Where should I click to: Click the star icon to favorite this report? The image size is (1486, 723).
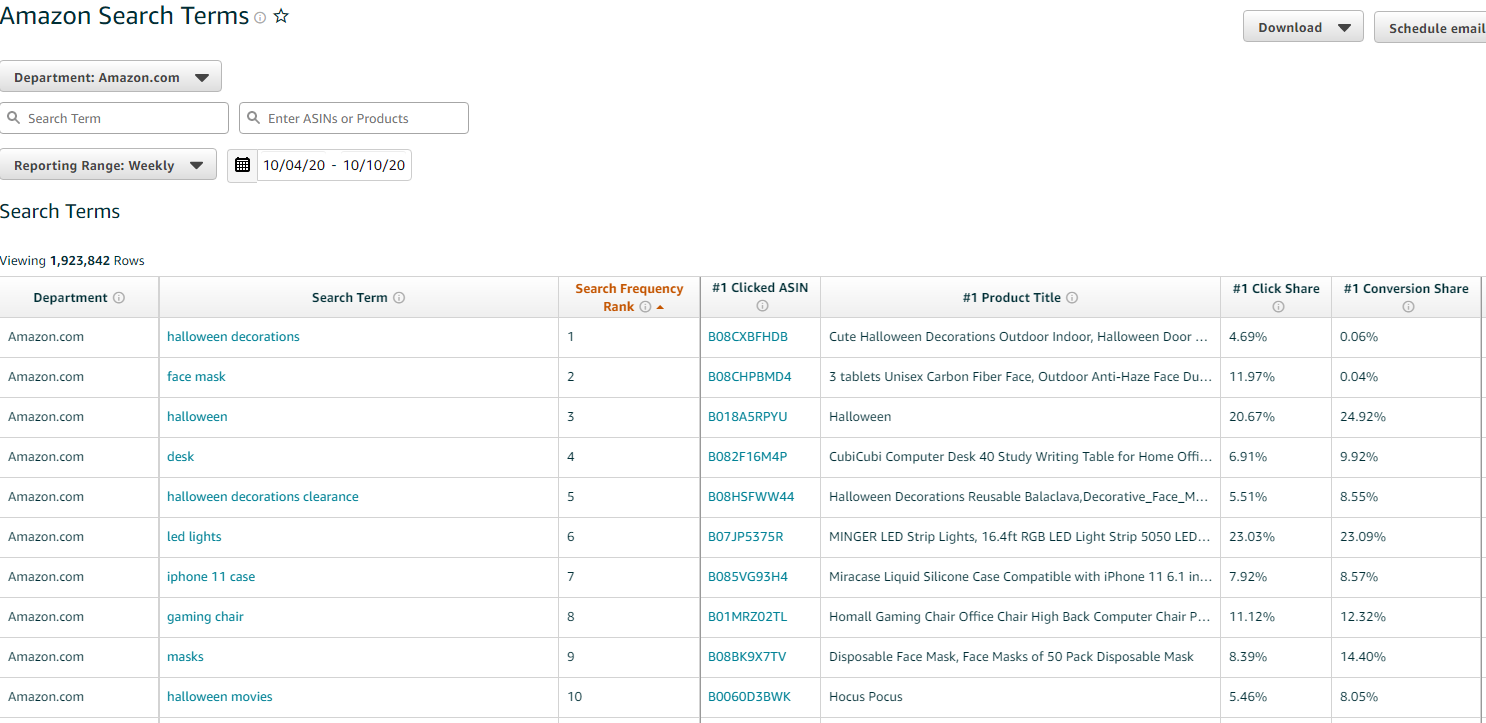click(x=281, y=16)
